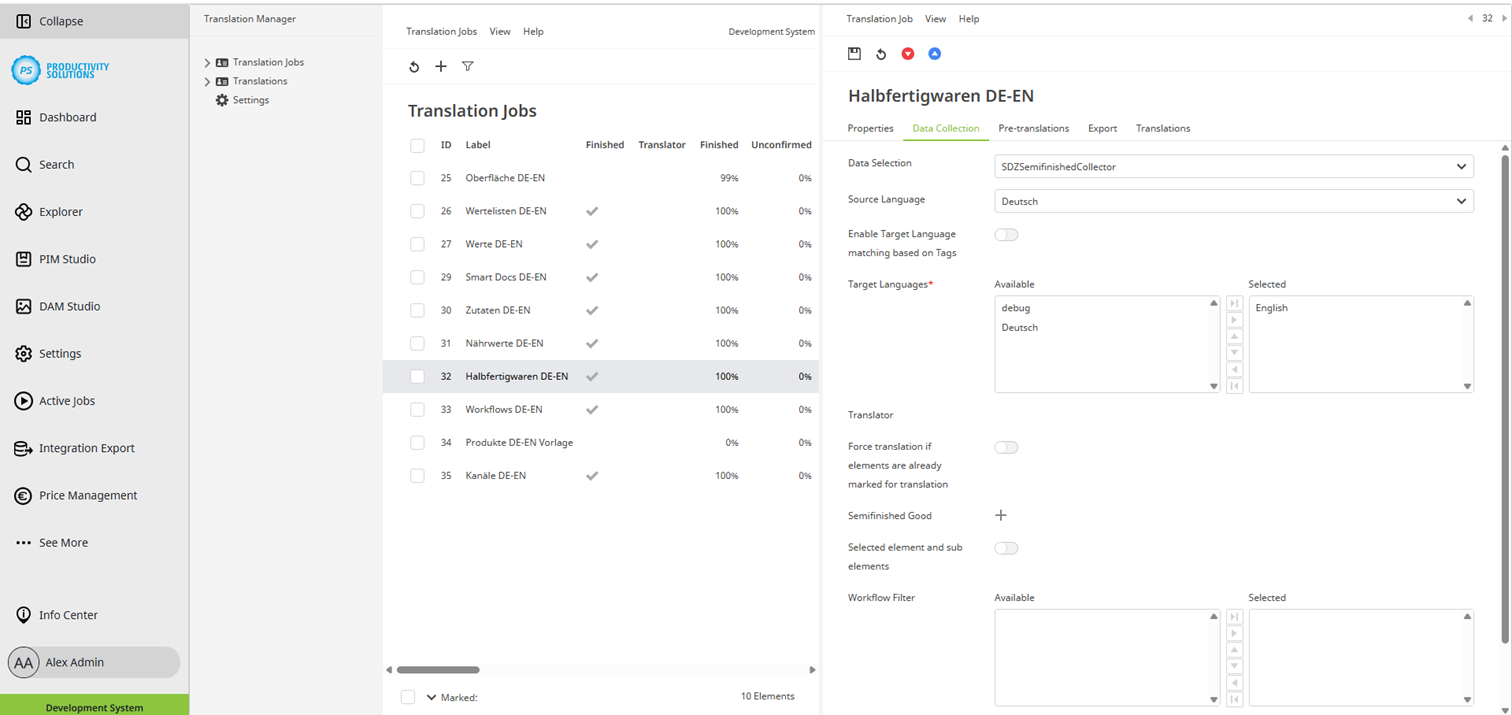Open the View menu in the job detail panel
The width and height of the screenshot is (1512, 715).
click(x=935, y=18)
